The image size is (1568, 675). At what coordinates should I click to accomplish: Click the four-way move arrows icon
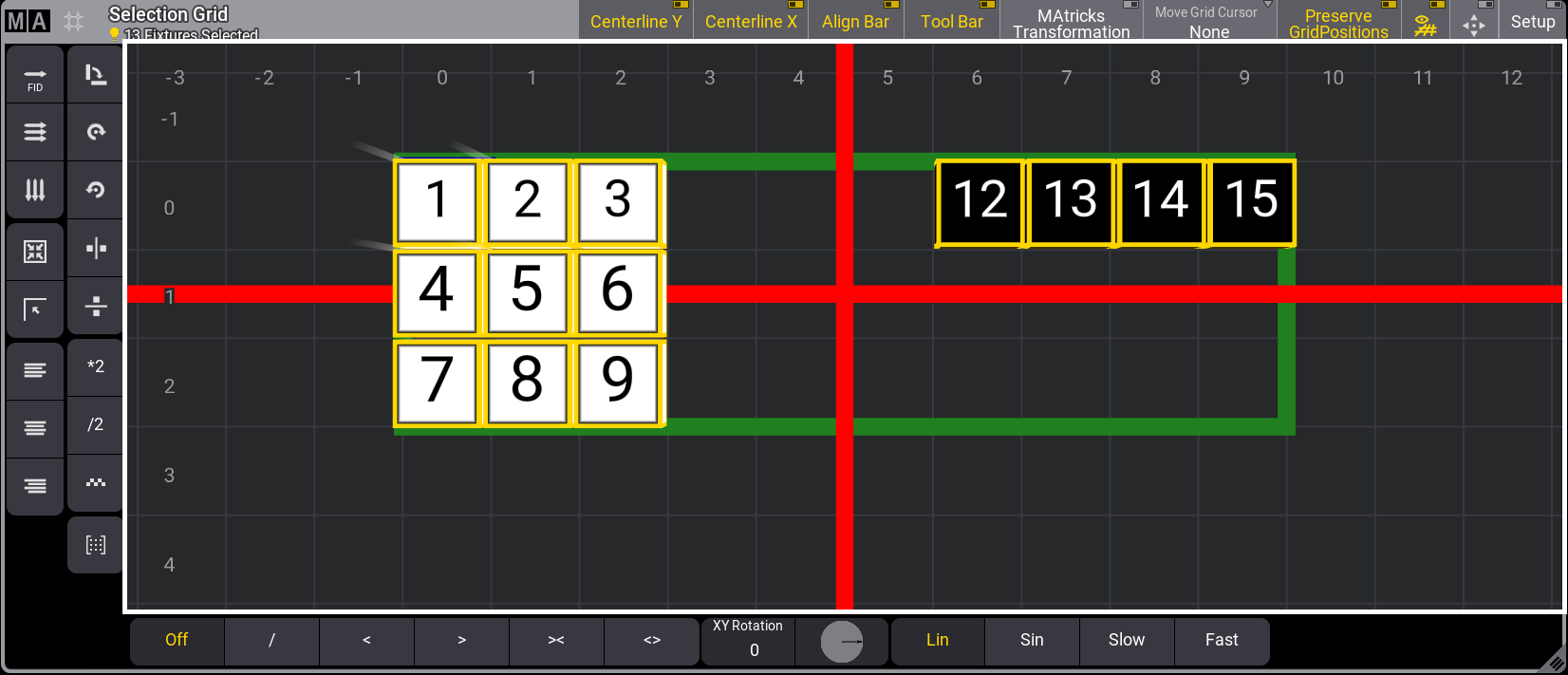(x=1473, y=23)
